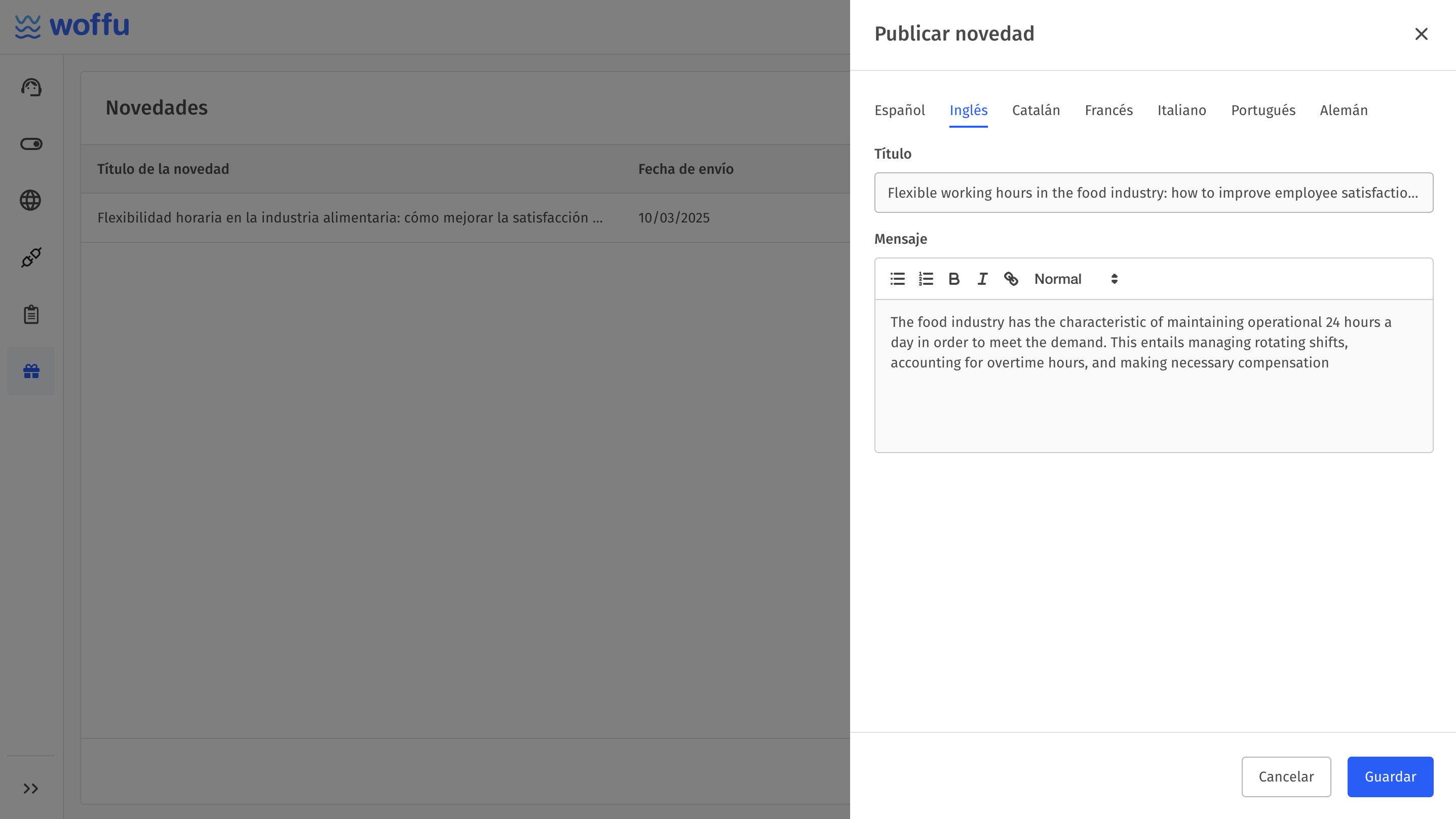
Task: Click the Título de la novedad column header
Action: 163,169
